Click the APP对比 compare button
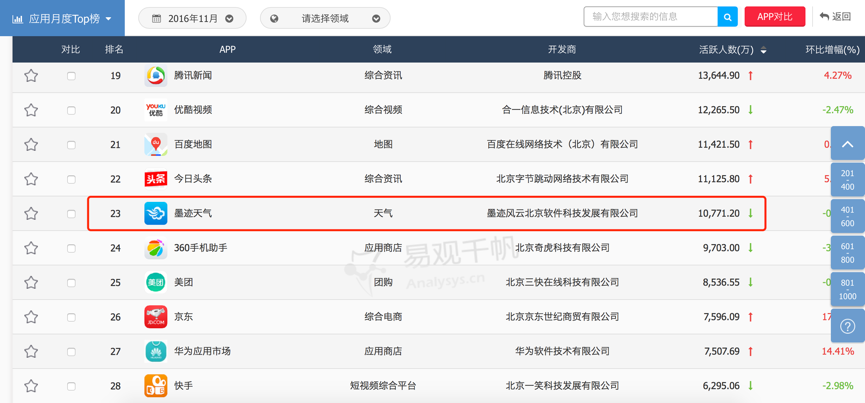Screen dimensions: 865x403 [x=775, y=17]
